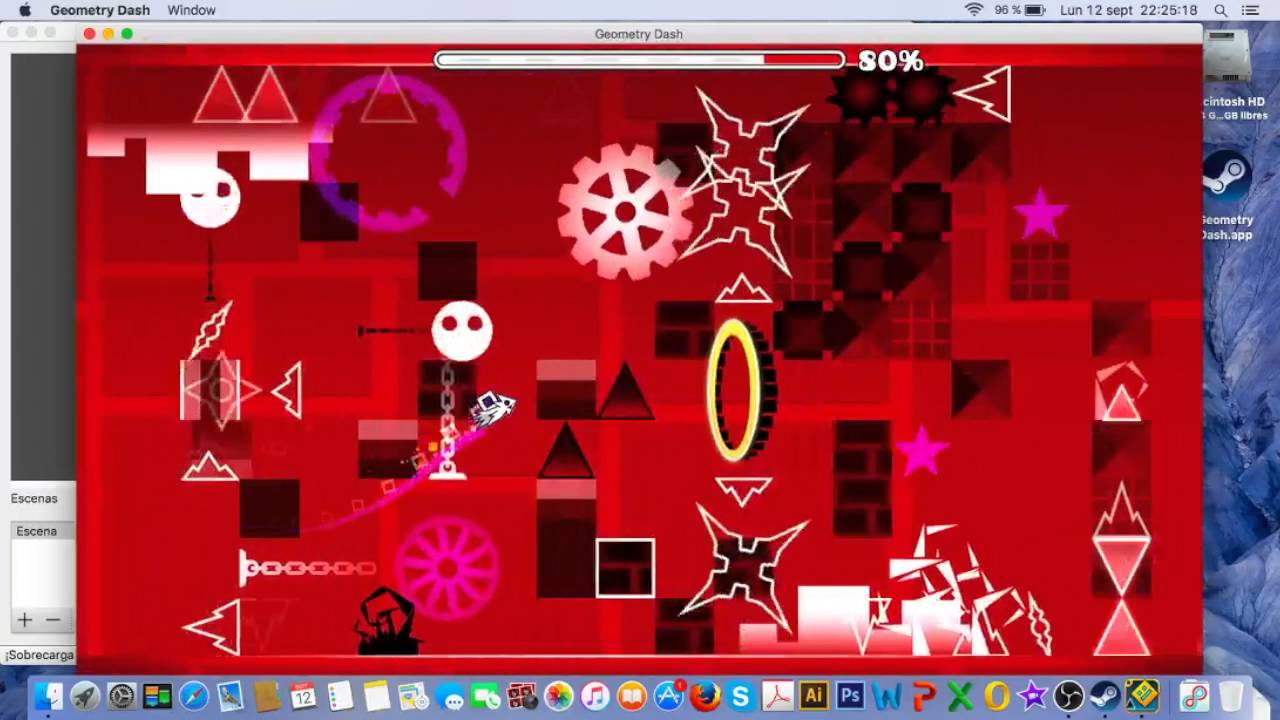Open the Apple menu

25,10
